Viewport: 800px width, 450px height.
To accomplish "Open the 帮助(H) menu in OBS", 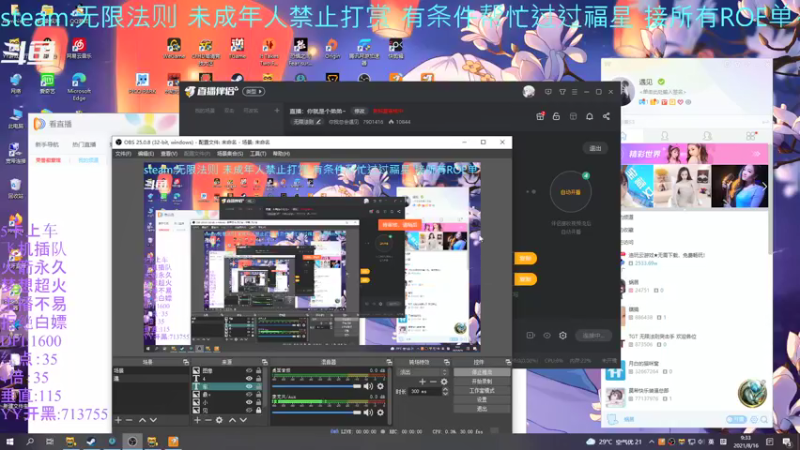I will pos(281,154).
